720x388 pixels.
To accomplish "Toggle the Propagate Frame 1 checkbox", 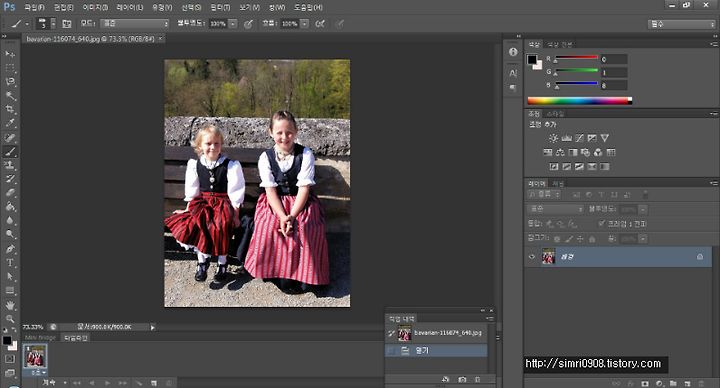I will point(602,223).
